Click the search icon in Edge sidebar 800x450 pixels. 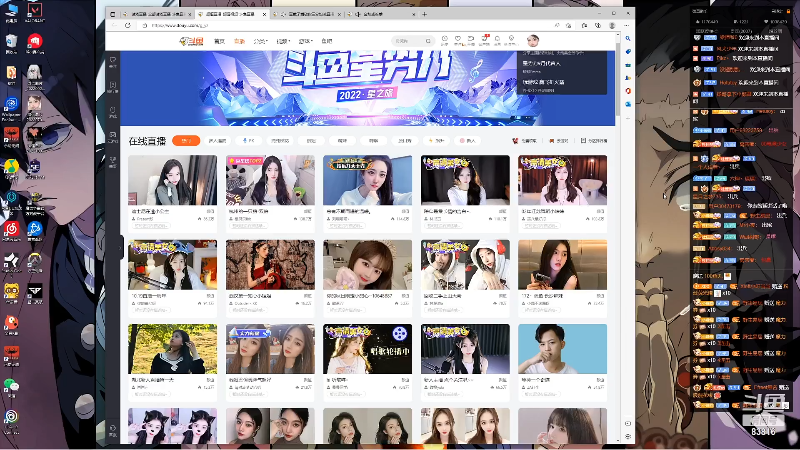[x=628, y=39]
